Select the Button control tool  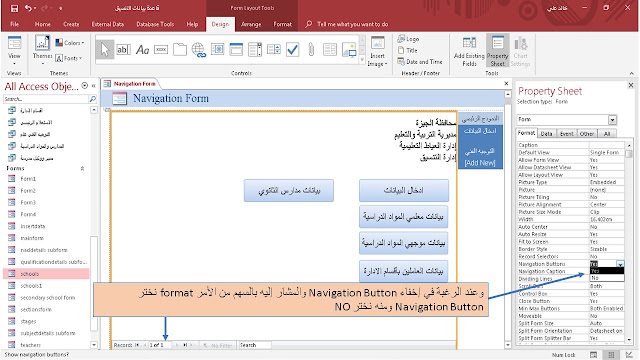tap(161, 50)
